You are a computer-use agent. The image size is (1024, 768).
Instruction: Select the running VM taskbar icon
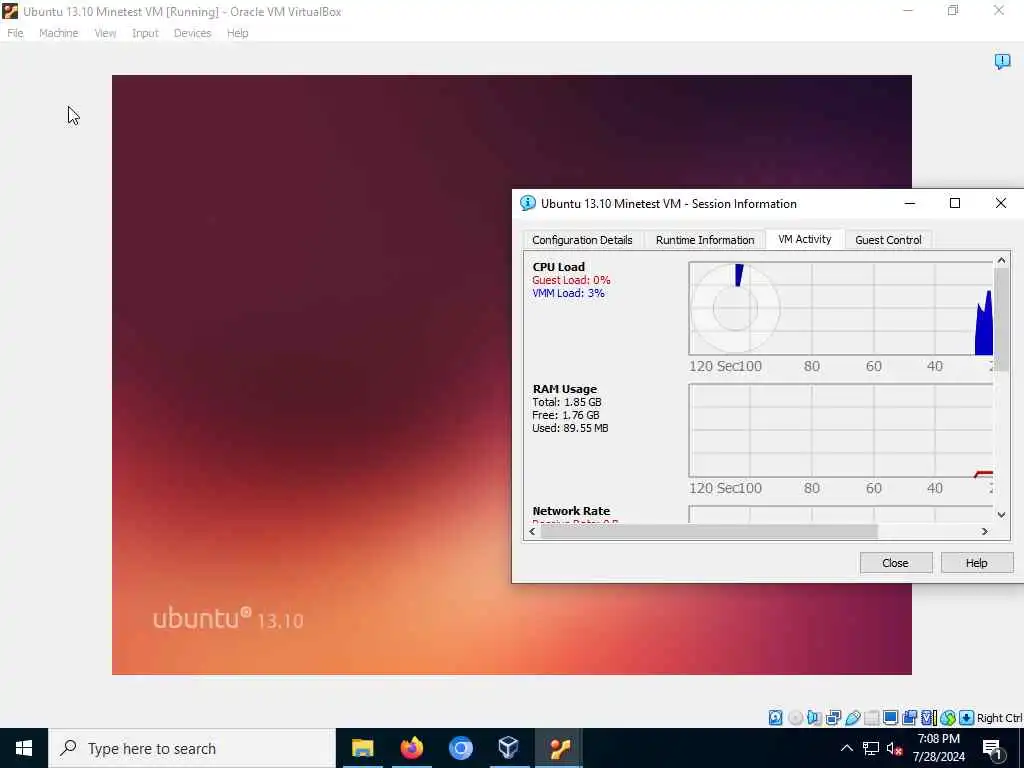point(559,748)
